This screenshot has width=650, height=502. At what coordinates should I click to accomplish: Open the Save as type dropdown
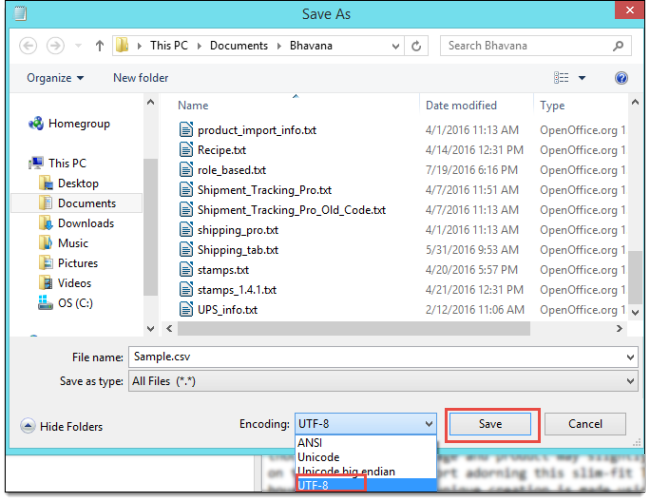[383, 381]
